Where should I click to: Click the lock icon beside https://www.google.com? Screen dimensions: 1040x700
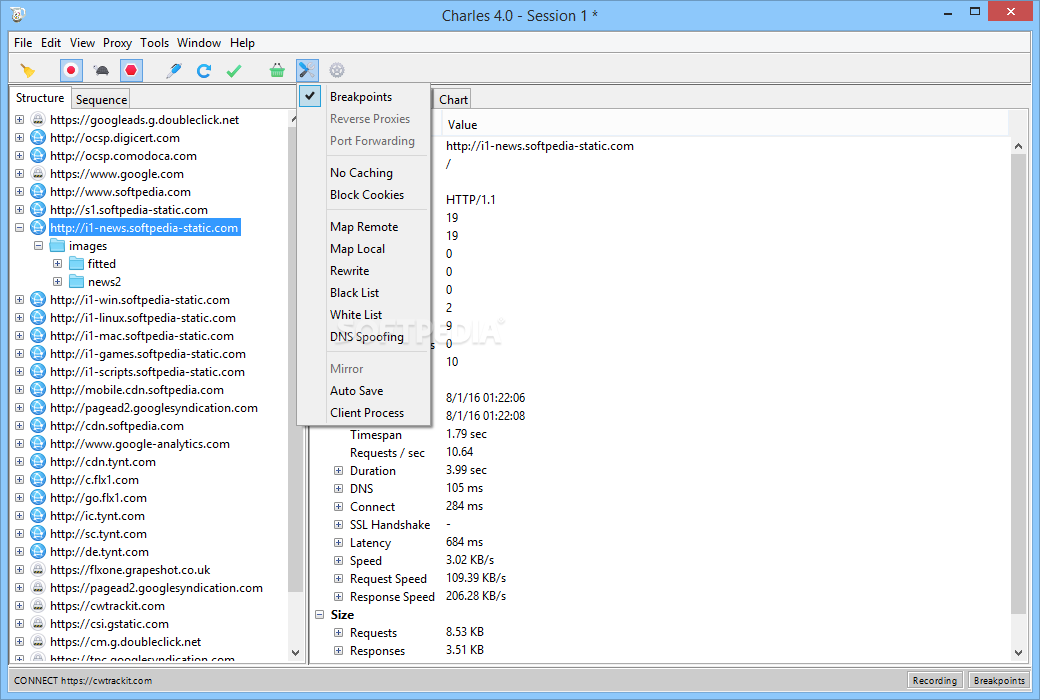pyautogui.click(x=38, y=173)
